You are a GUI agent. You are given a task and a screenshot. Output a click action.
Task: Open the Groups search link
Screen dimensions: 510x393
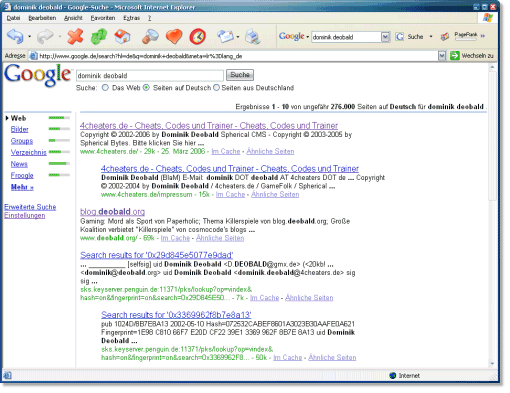(22, 141)
